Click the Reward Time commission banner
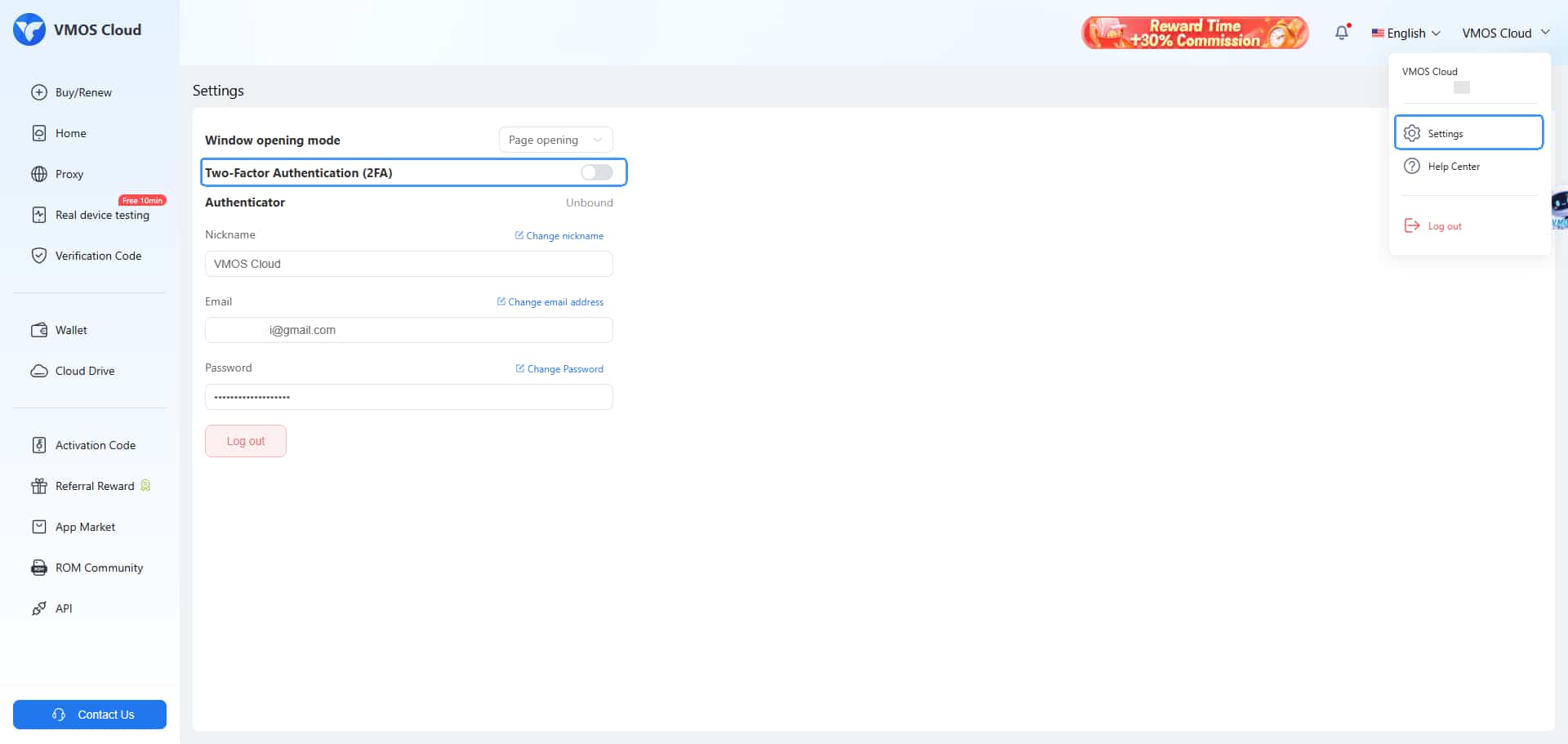This screenshot has height=744, width=1568. tap(1195, 33)
